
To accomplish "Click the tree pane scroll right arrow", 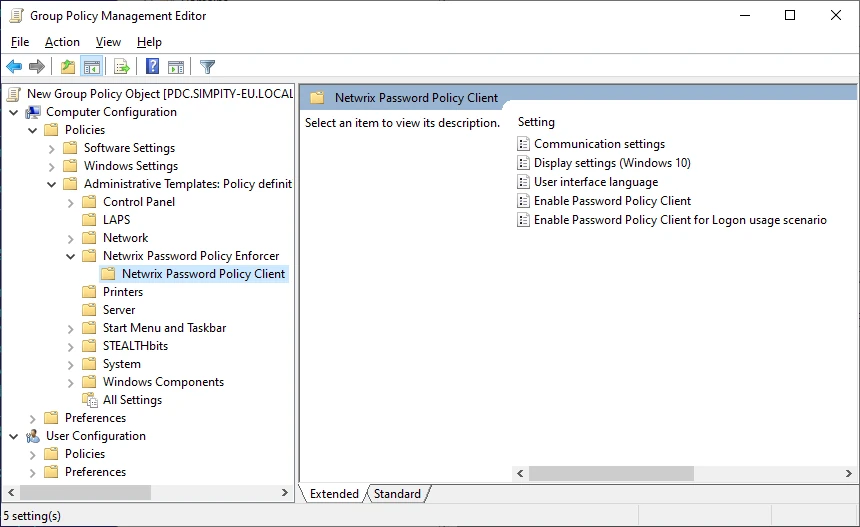I will point(284,492).
